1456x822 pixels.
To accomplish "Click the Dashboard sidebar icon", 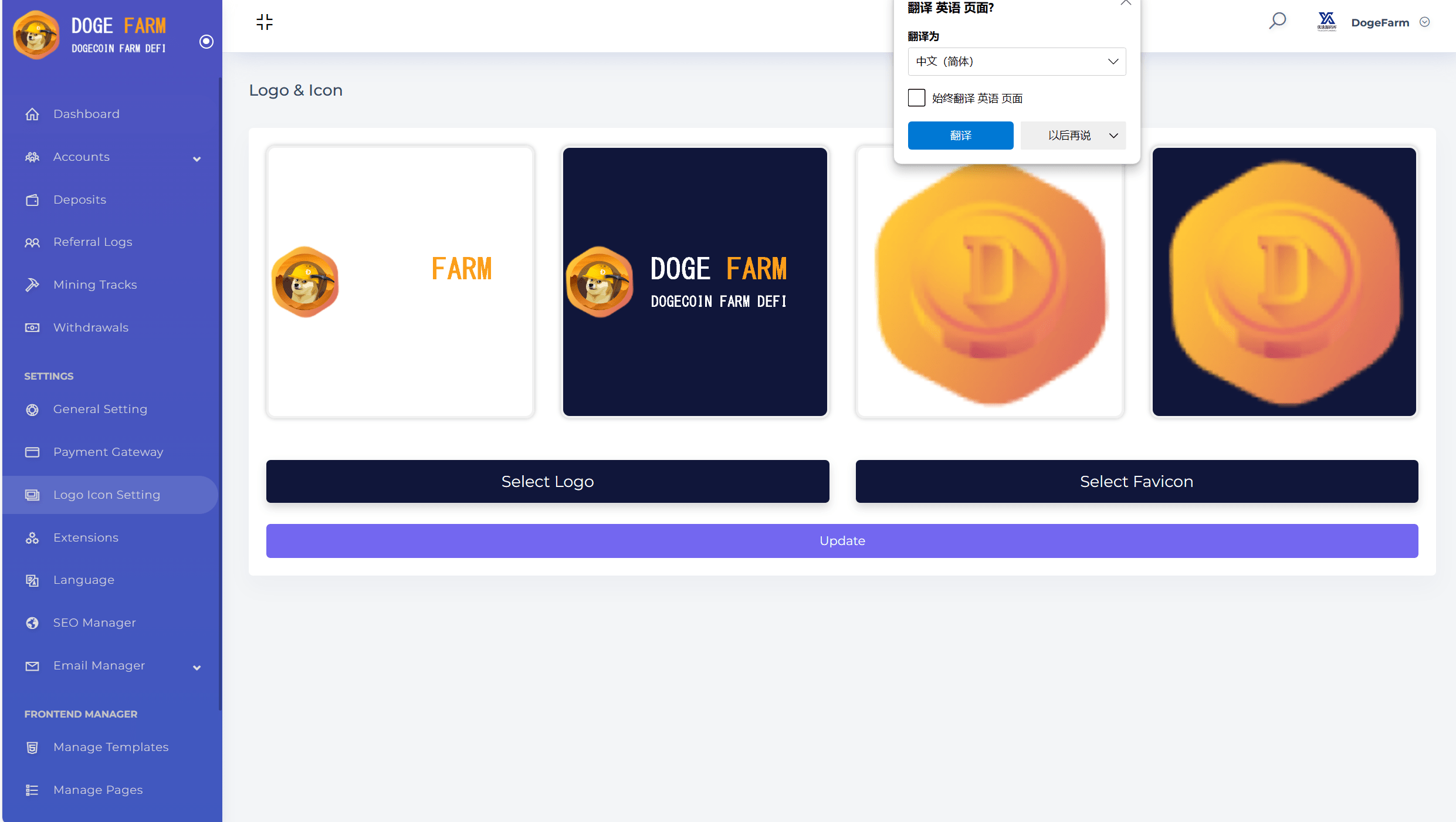I will [32, 113].
